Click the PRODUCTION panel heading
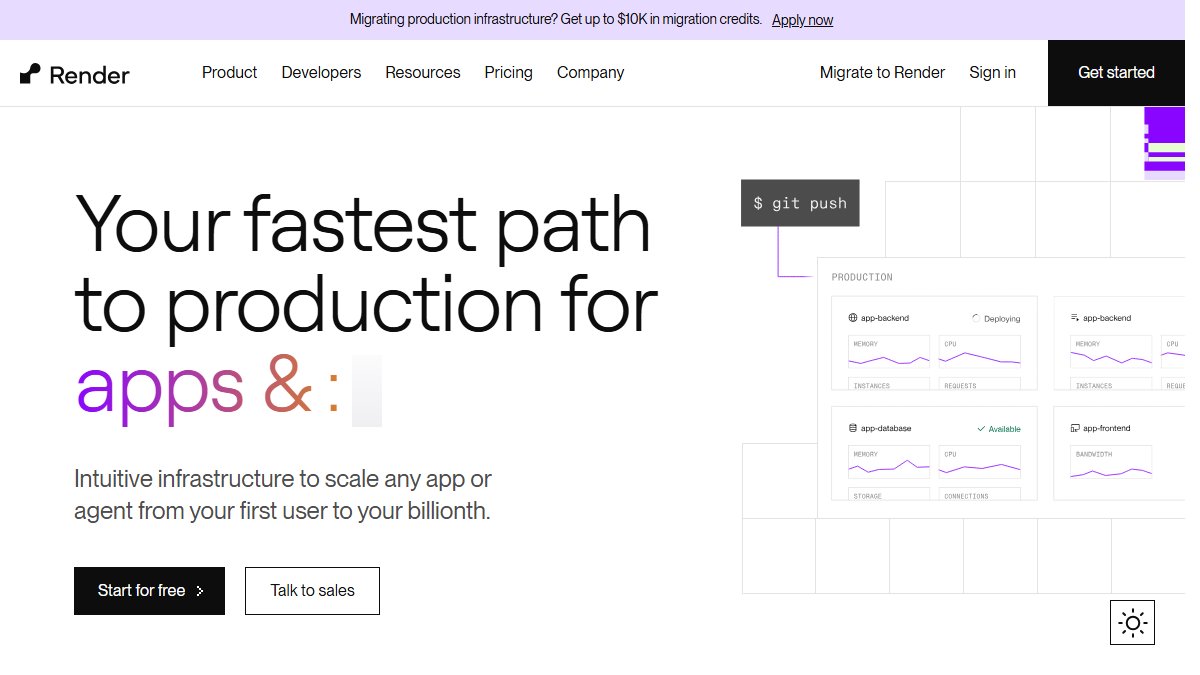1200x675 pixels. coord(862,277)
